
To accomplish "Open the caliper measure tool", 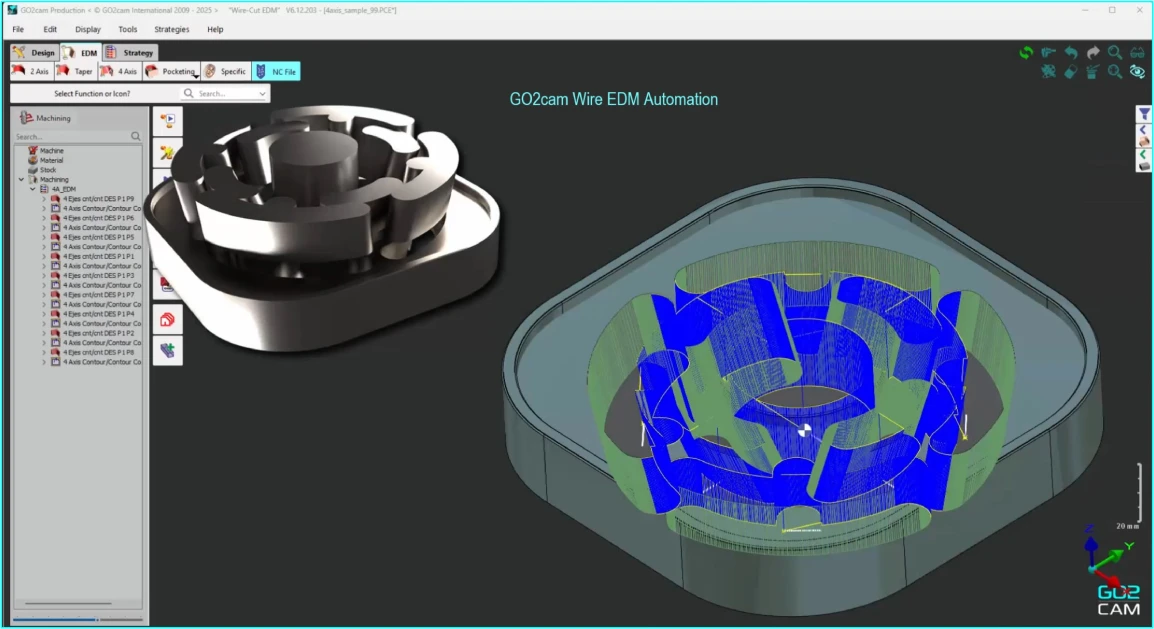I will [x=1048, y=53].
